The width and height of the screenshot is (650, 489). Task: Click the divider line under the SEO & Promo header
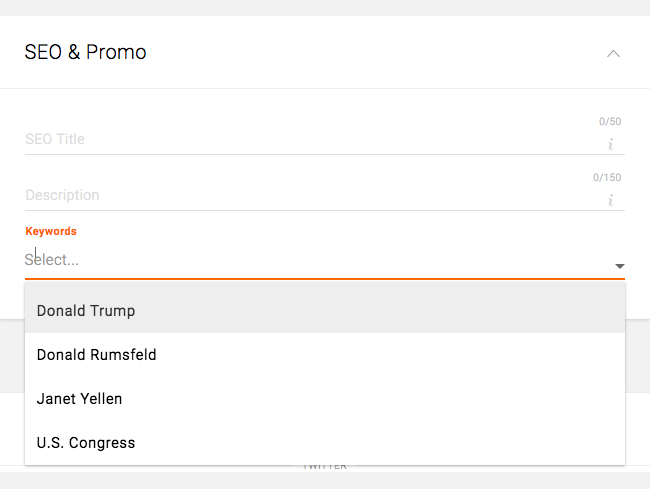coord(325,88)
